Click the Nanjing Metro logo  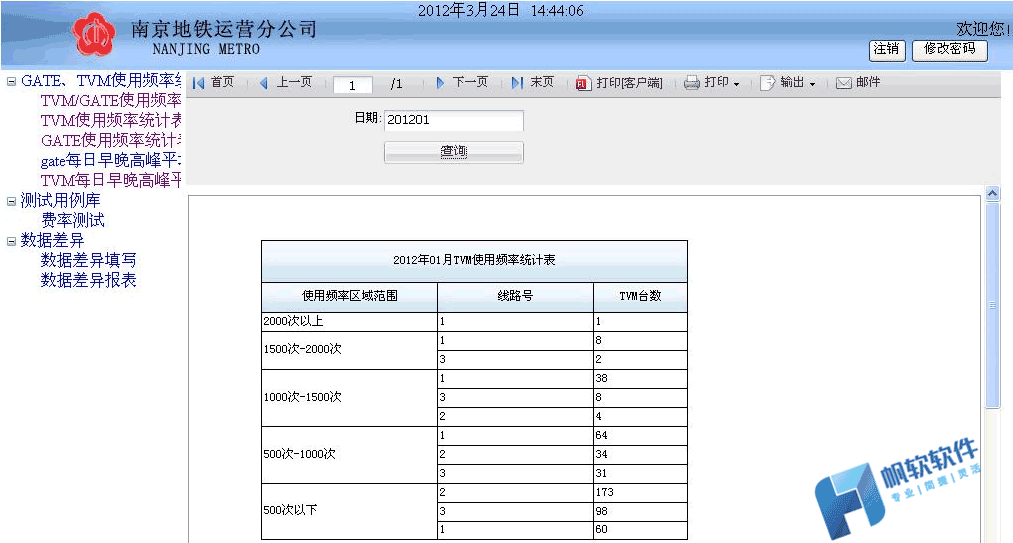point(94,34)
